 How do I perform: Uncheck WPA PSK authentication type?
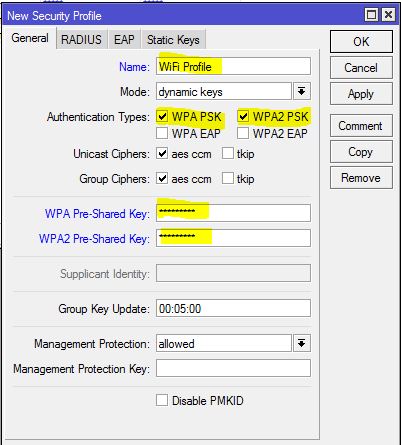coord(162,117)
